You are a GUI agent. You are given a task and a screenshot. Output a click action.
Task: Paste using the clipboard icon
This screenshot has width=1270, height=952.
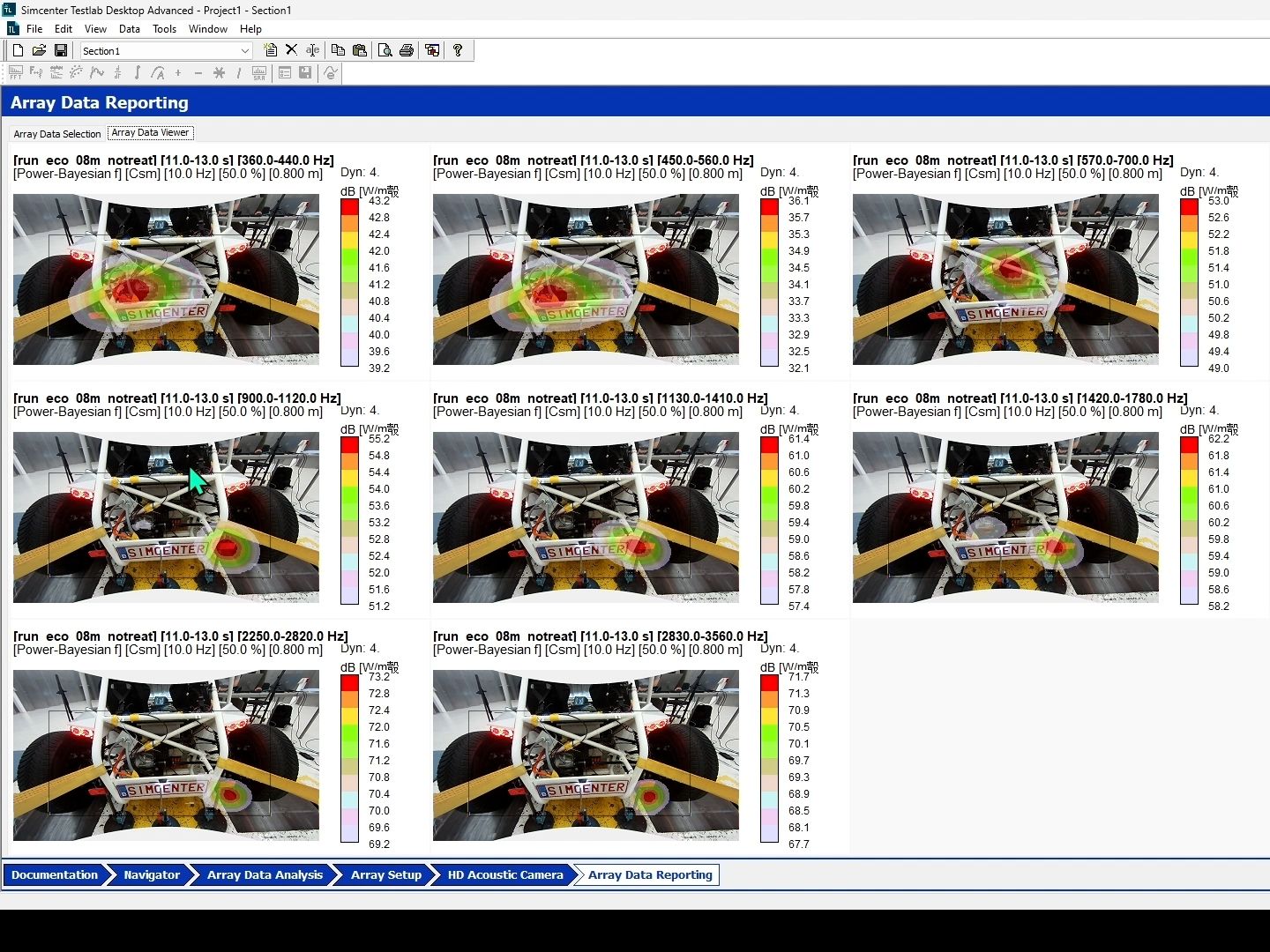point(360,51)
